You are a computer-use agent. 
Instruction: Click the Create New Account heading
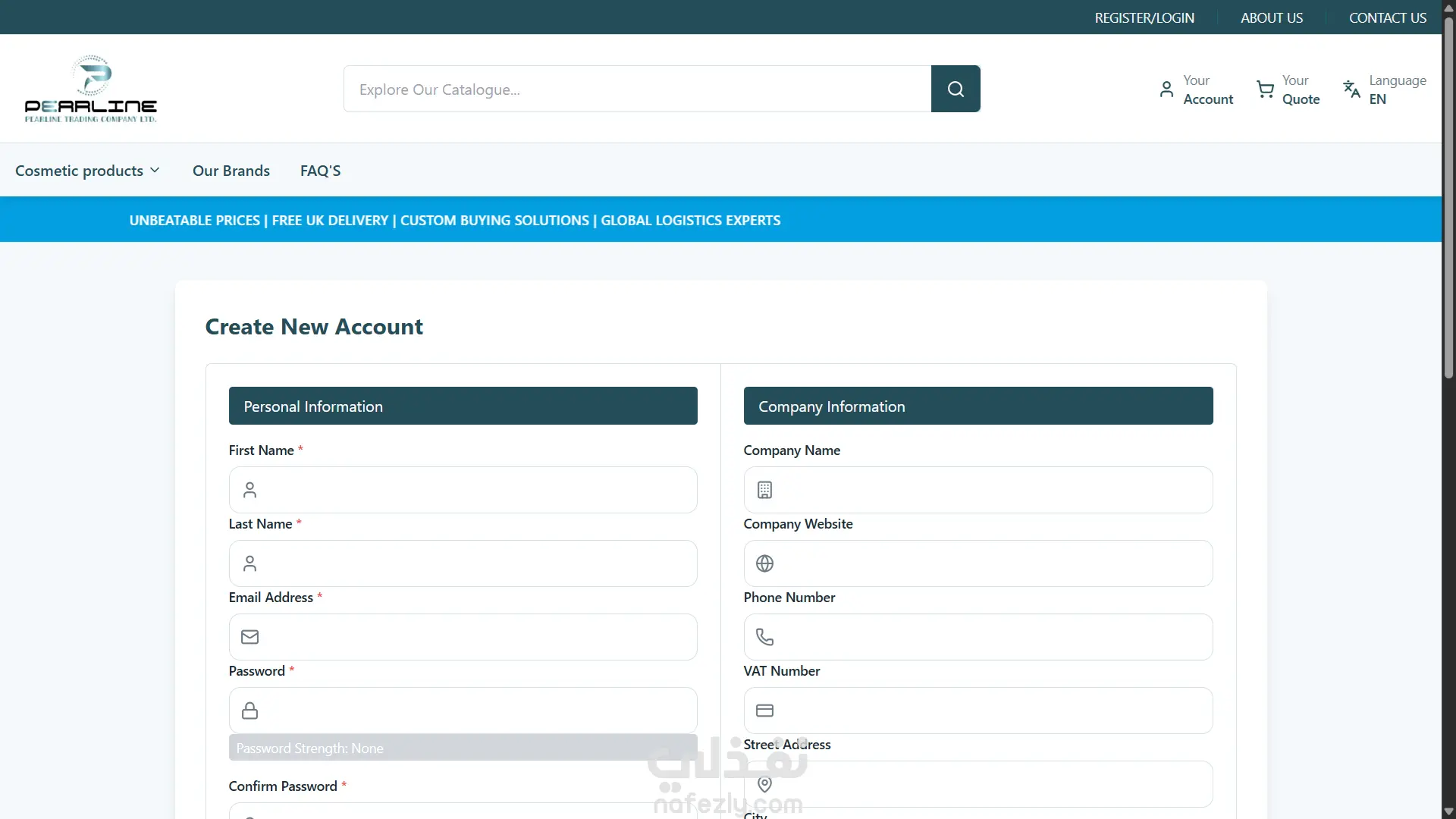314,327
